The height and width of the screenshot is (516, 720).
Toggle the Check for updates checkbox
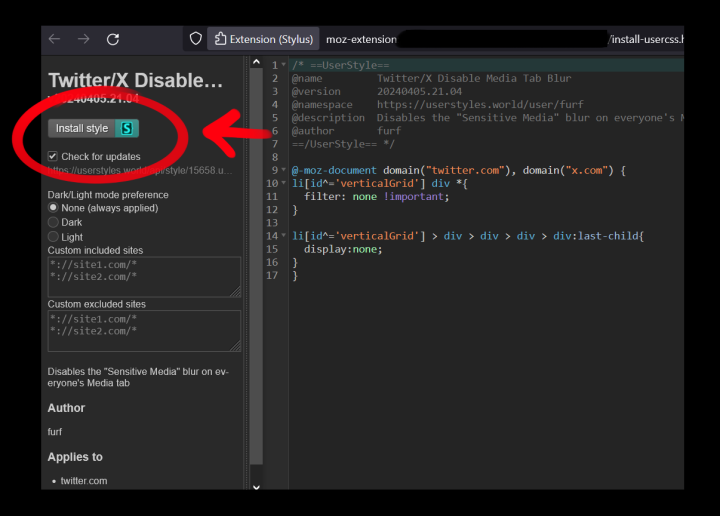tap(53, 157)
